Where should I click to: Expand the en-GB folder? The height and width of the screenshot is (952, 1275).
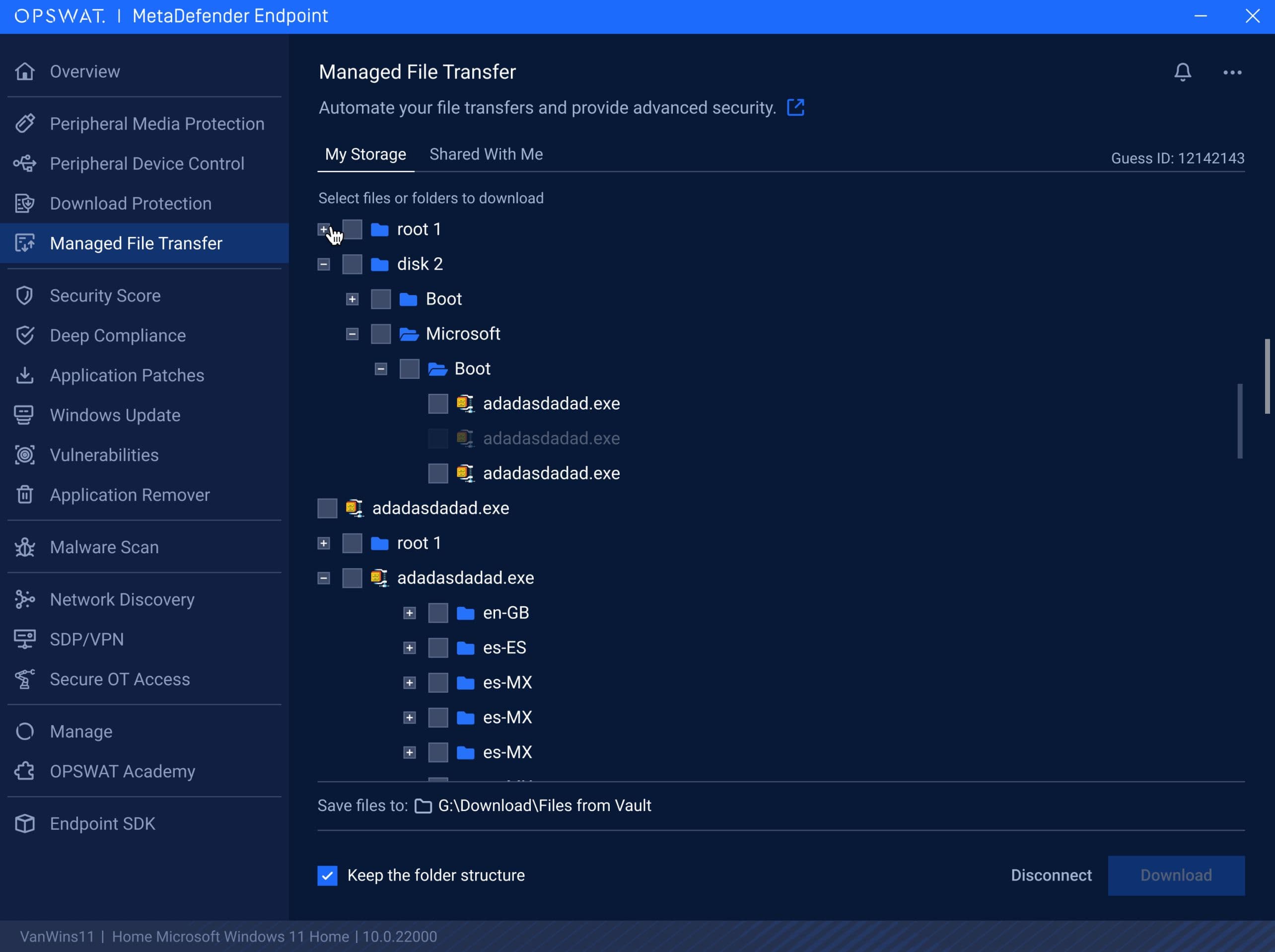pyautogui.click(x=410, y=613)
